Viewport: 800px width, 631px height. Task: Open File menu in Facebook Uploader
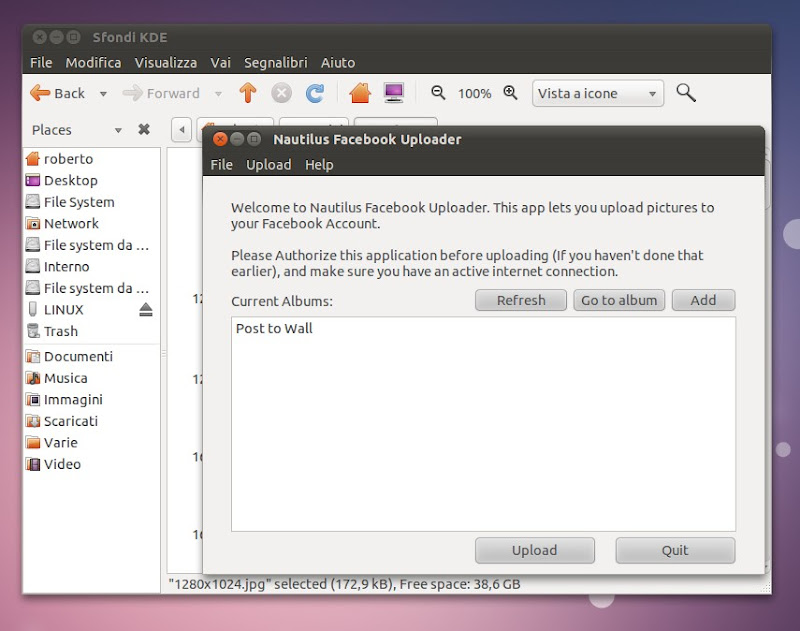[221, 165]
